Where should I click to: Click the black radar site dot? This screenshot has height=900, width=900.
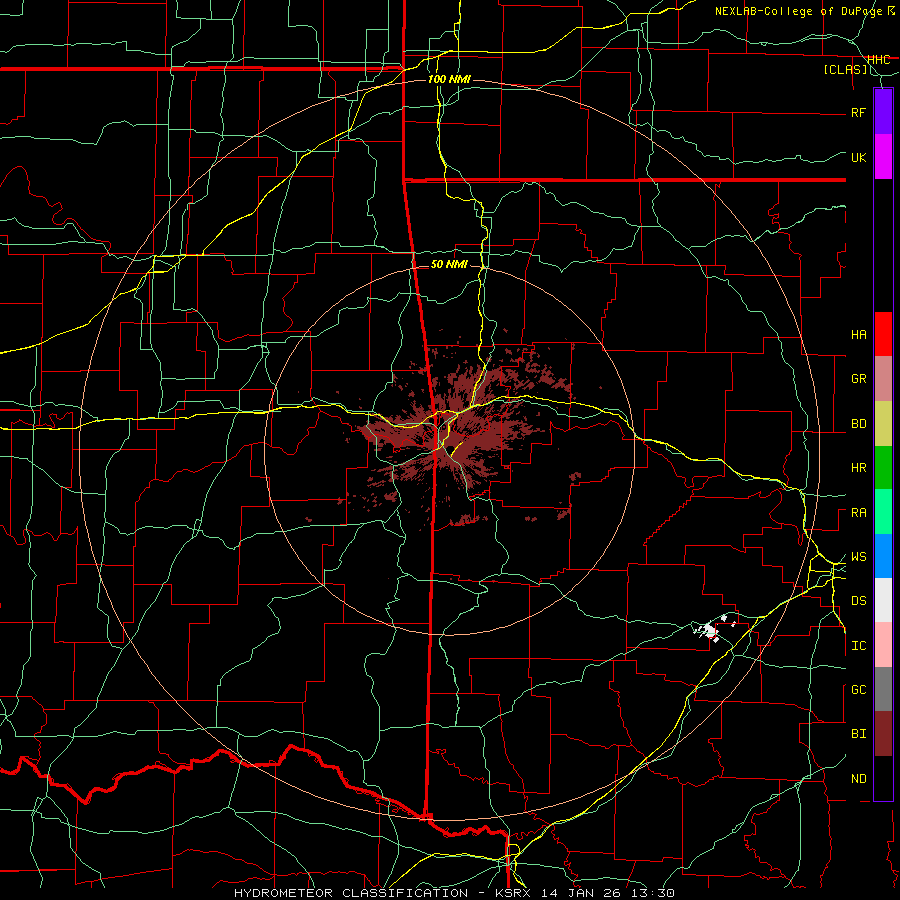pyautogui.click(x=451, y=449)
